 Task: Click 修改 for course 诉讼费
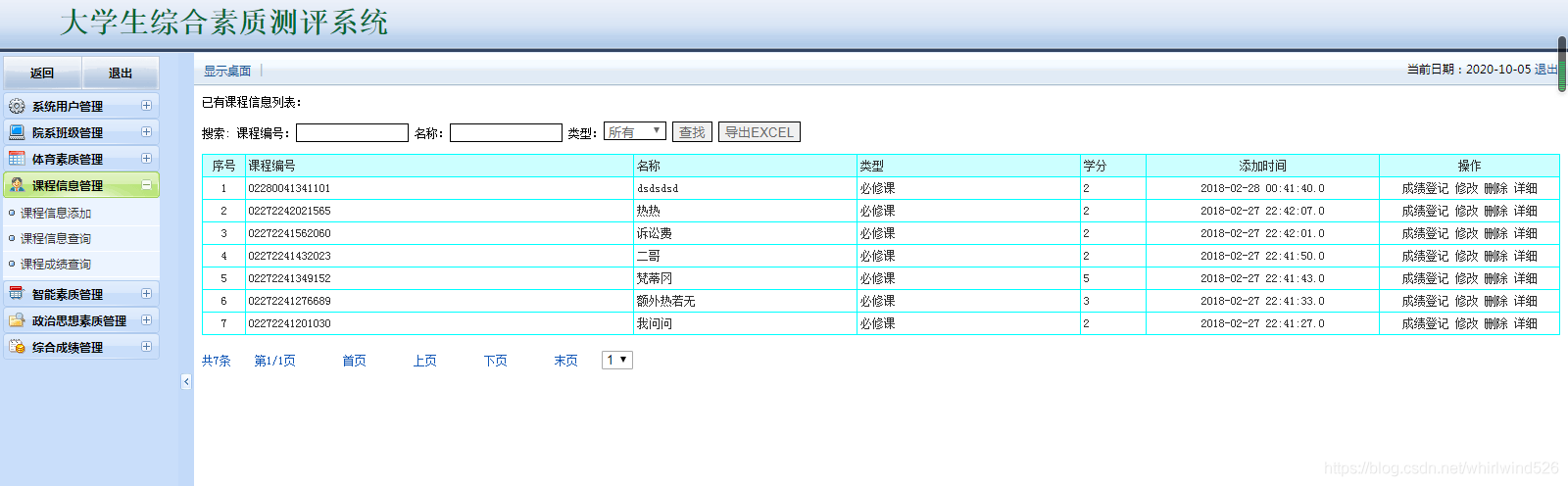1466,233
